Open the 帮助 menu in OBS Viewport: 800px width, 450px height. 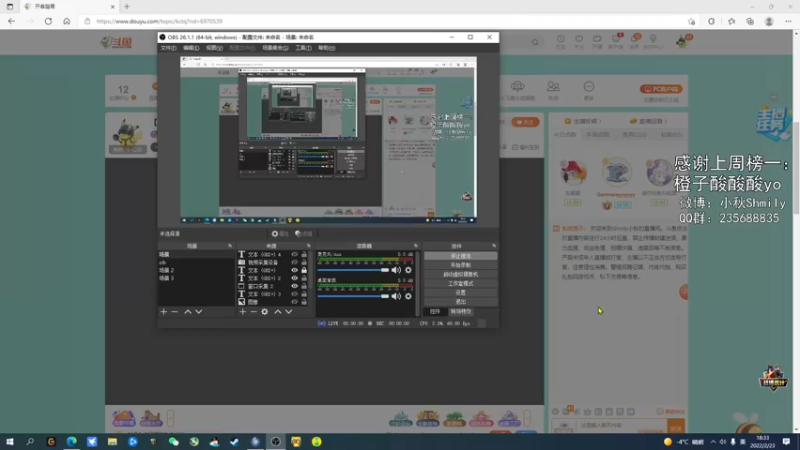tap(327, 48)
